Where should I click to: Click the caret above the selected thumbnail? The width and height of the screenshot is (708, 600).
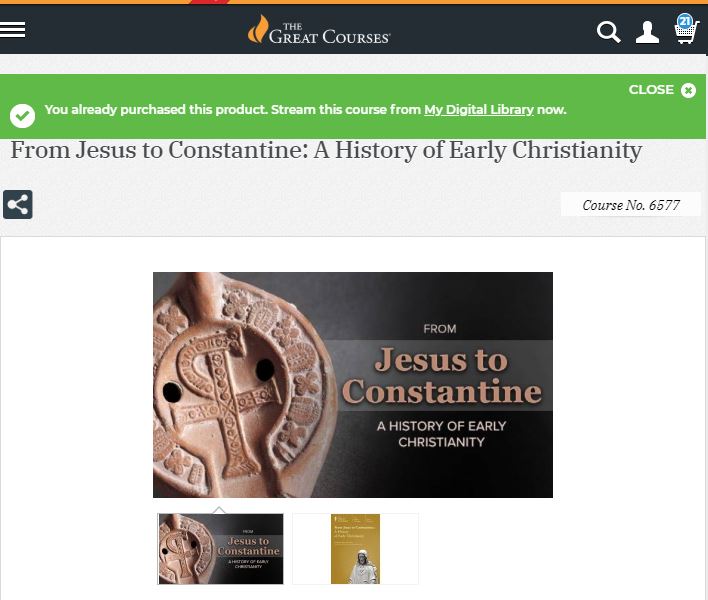[x=219, y=510]
